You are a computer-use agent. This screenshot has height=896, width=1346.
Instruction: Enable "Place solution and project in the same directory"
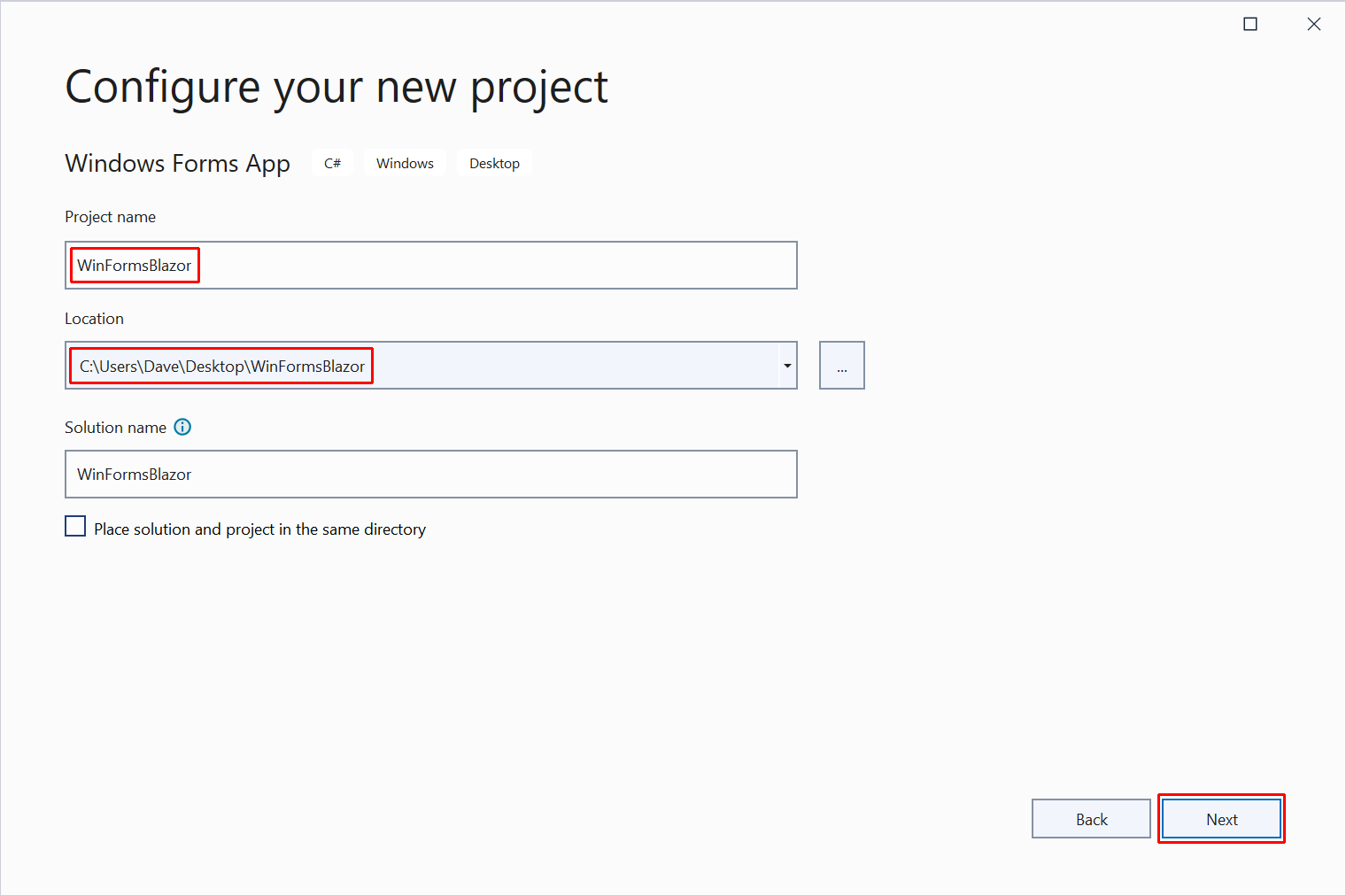click(75, 526)
